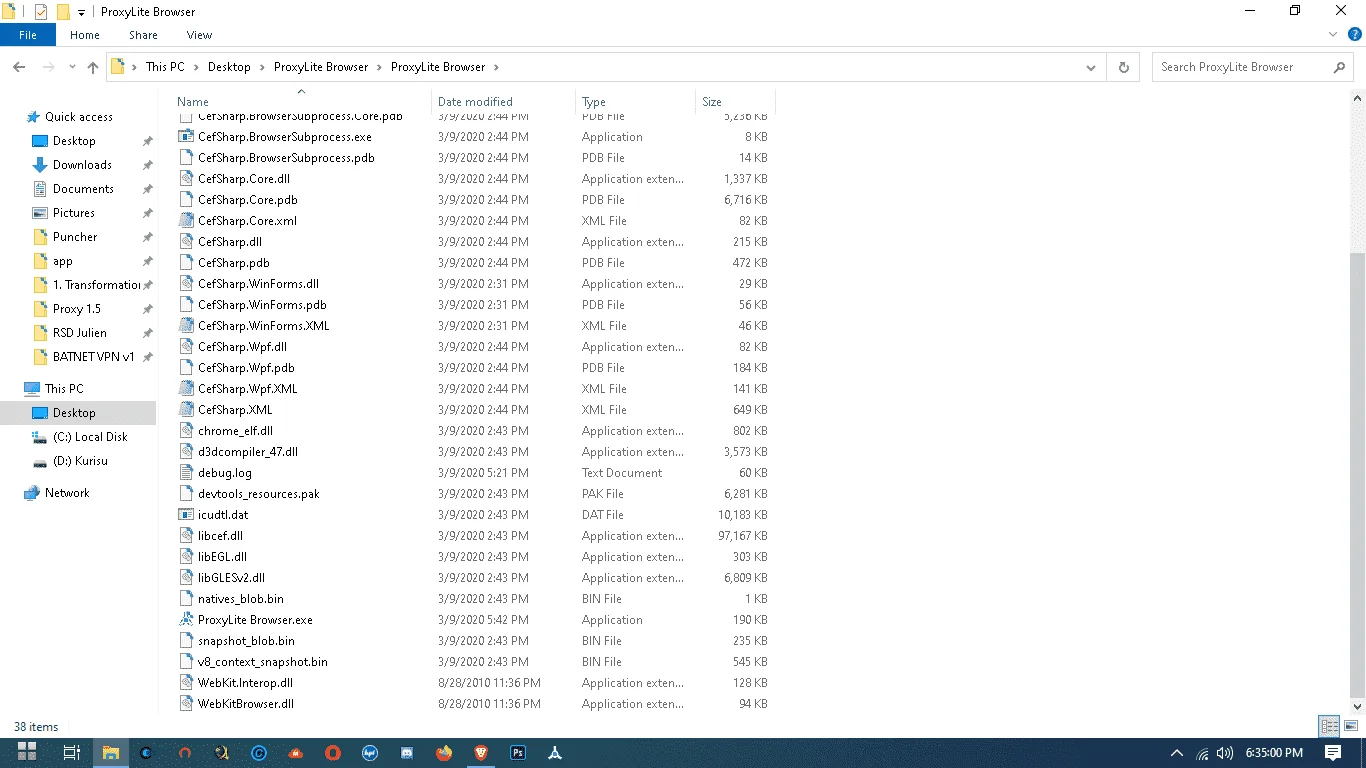Select Pictures in the navigation pane
The width and height of the screenshot is (1366, 768).
[74, 213]
